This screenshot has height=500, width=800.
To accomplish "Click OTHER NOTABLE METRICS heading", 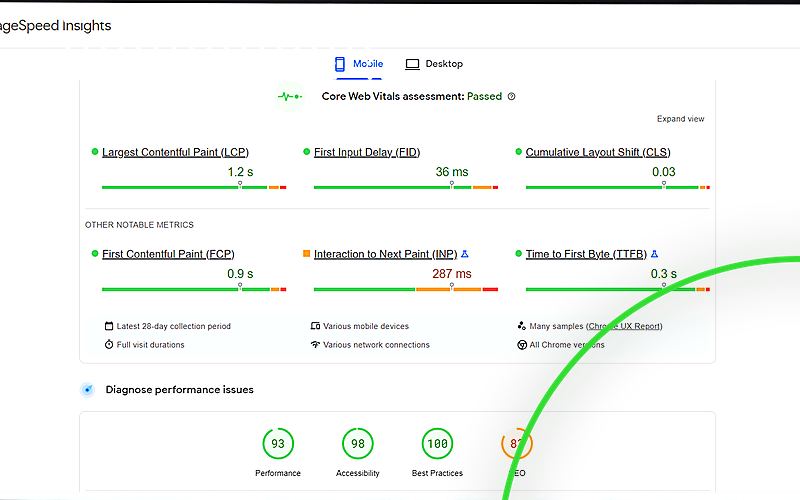I will [x=139, y=225].
